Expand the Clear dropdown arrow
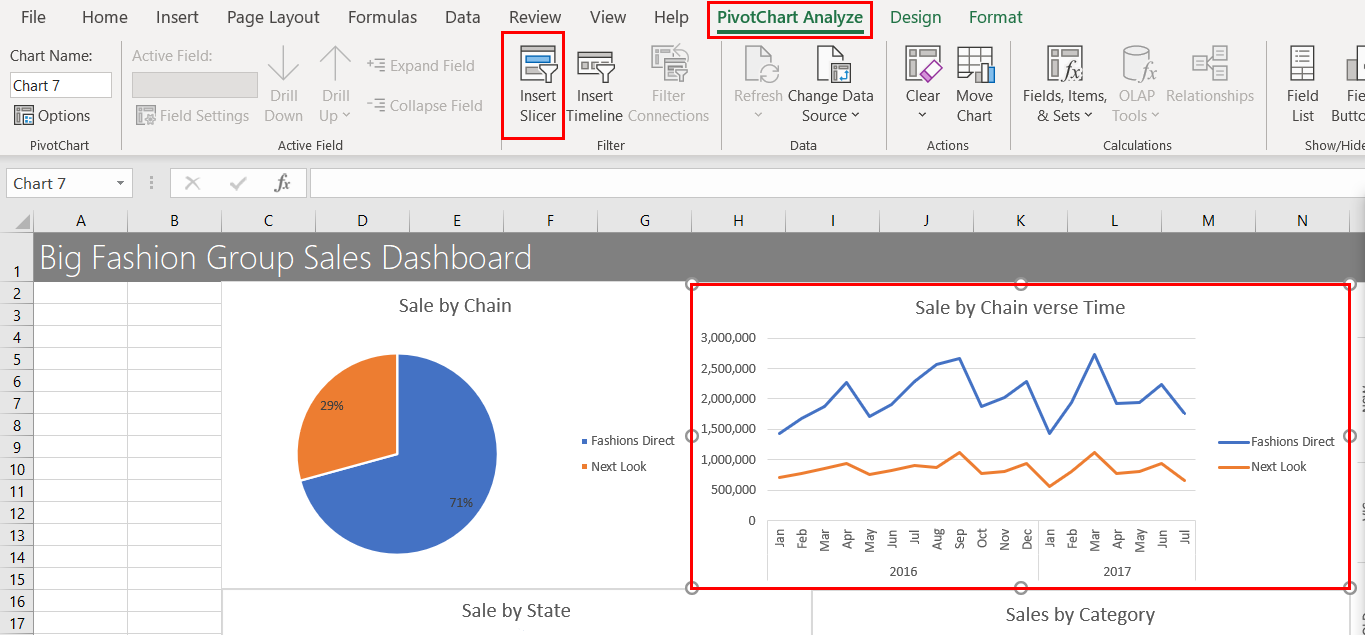The width and height of the screenshot is (1365, 635). [923, 116]
